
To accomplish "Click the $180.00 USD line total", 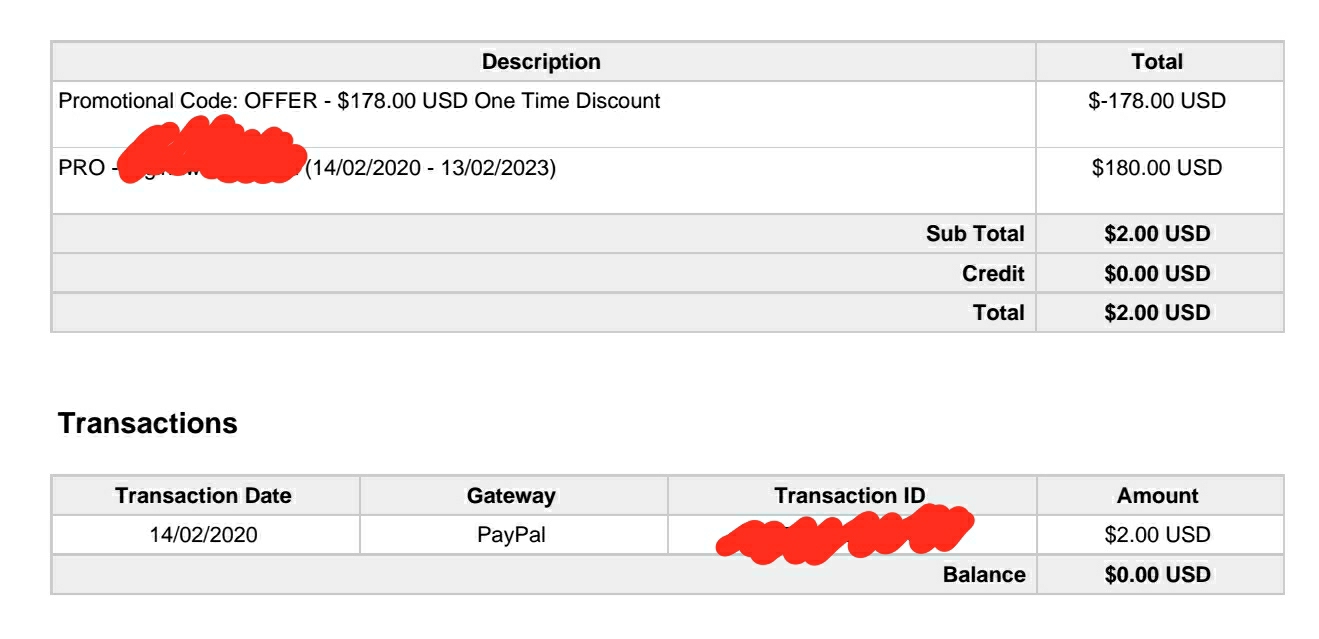I will point(1157,168).
